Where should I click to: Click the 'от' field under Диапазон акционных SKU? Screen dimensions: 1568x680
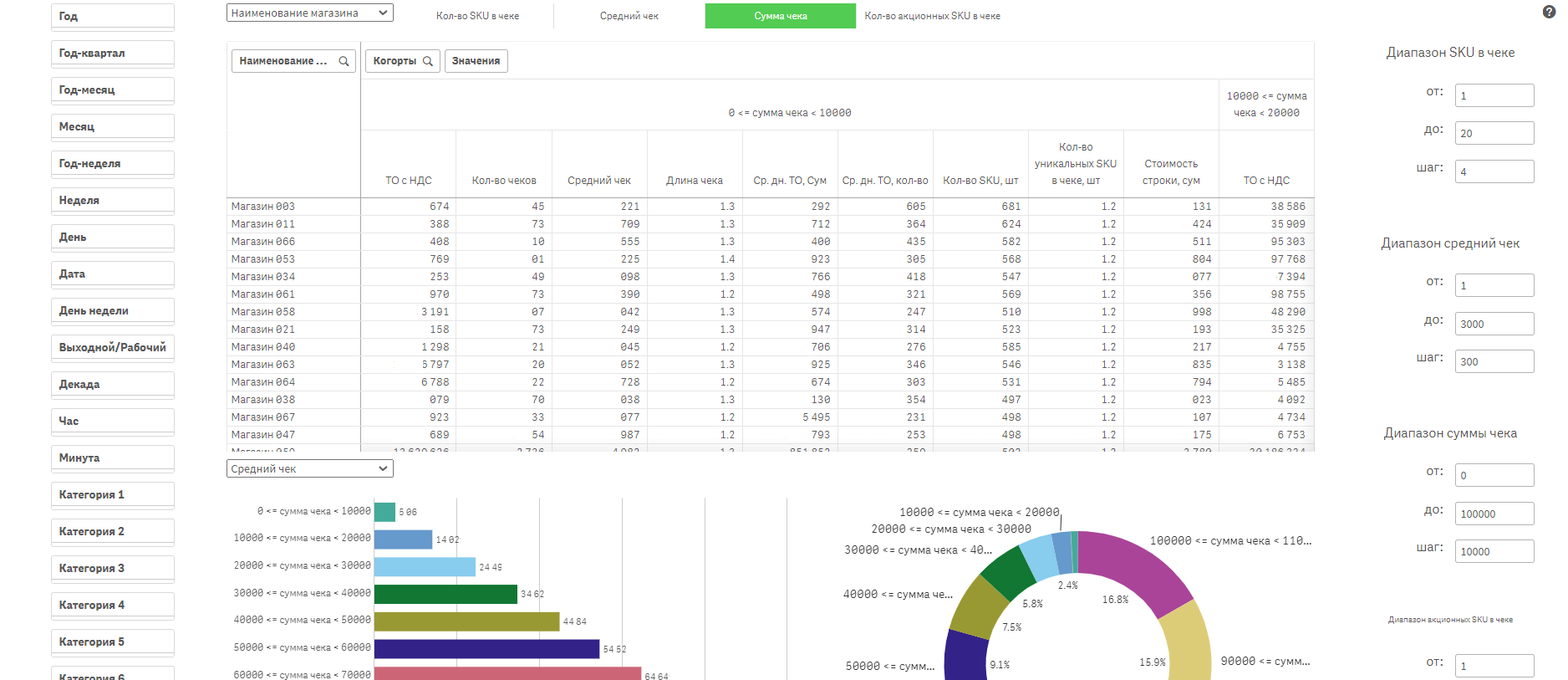point(1494,666)
